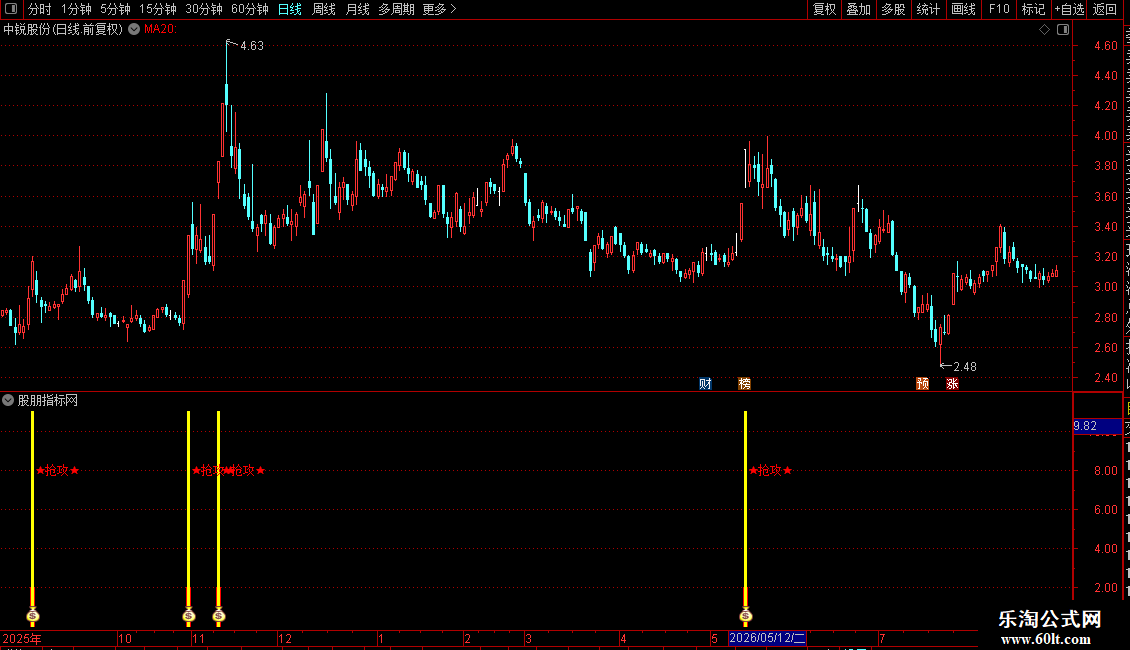The image size is (1130, 650).
Task: Click the second gold coin signal icon
Action: (189, 615)
